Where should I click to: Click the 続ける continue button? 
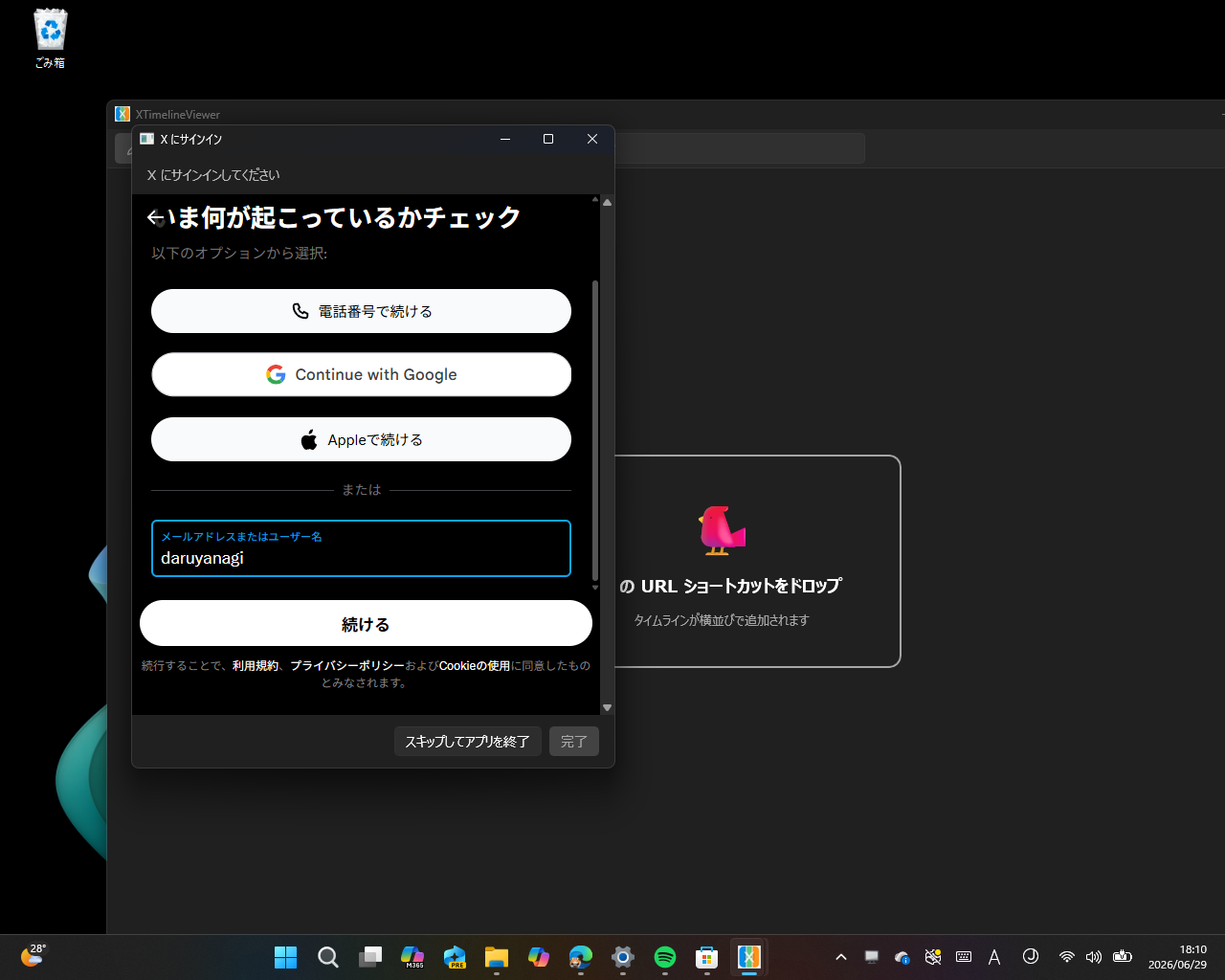(x=366, y=623)
